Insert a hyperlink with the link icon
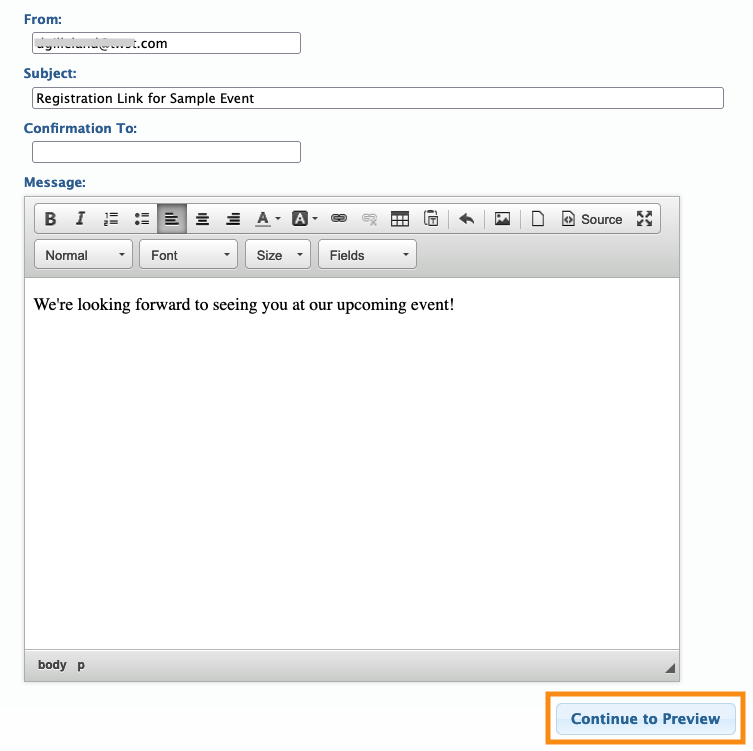This screenshot has width=753, height=751. click(339, 219)
